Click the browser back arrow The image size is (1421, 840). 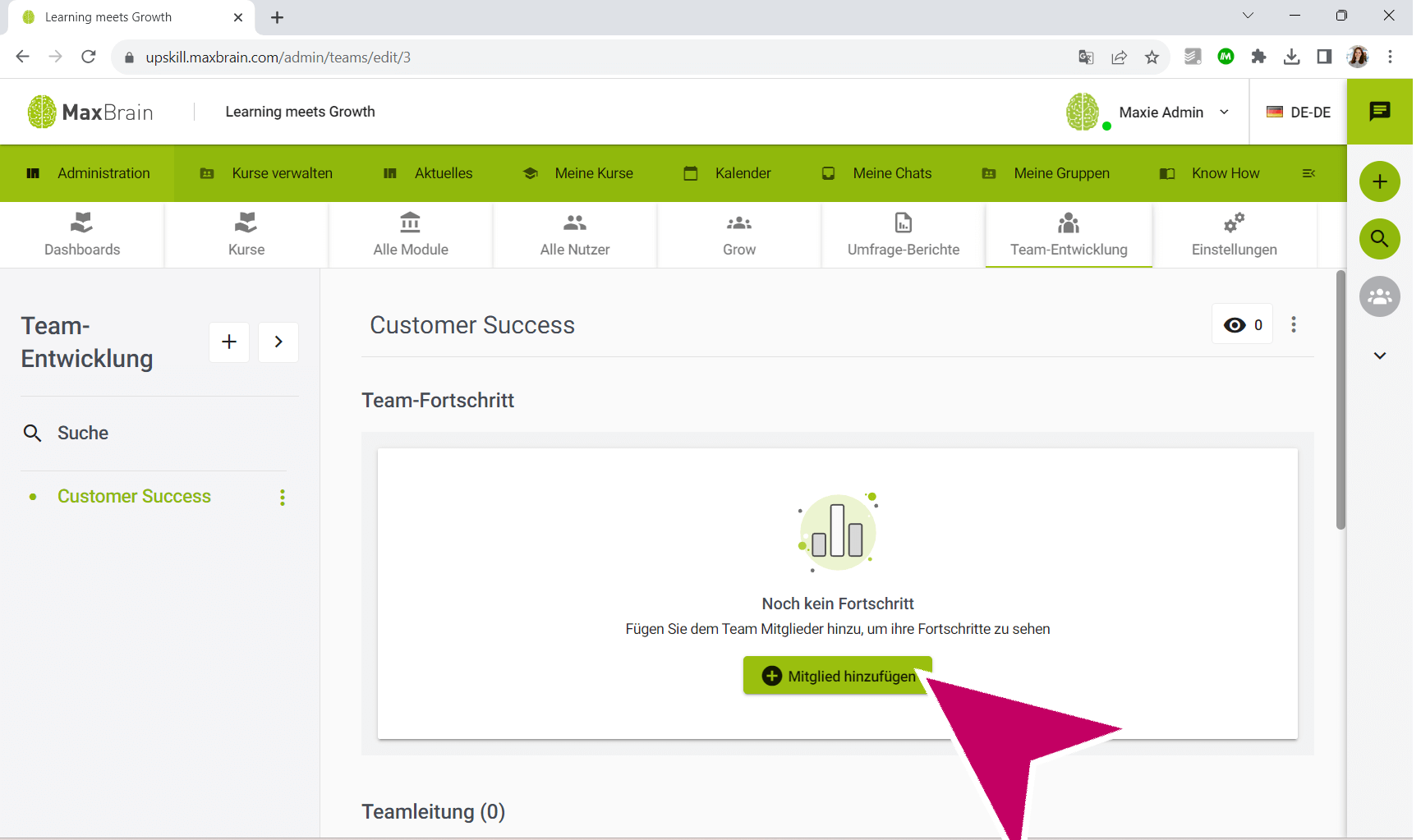pyautogui.click(x=23, y=57)
